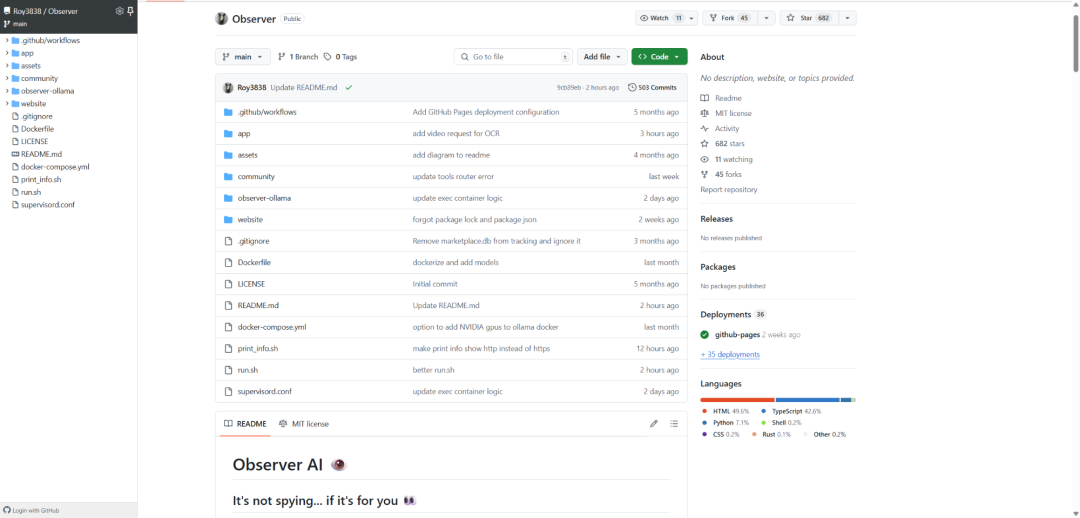The height and width of the screenshot is (518, 1080).
Task: Click the MIT license scale icon in About
Action: (705, 114)
